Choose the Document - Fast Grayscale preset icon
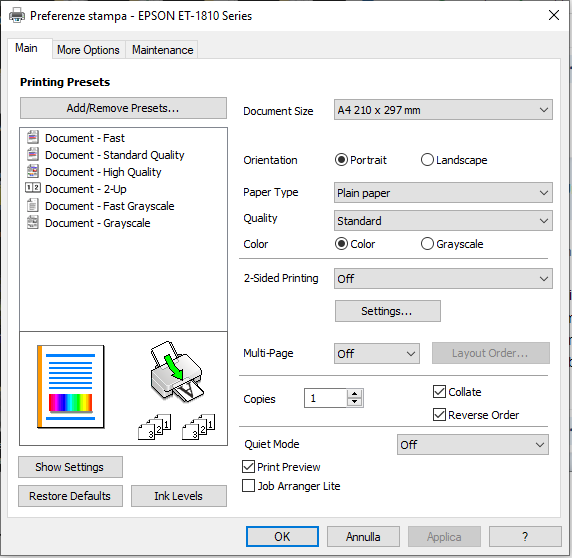572x558 pixels. tap(32, 205)
